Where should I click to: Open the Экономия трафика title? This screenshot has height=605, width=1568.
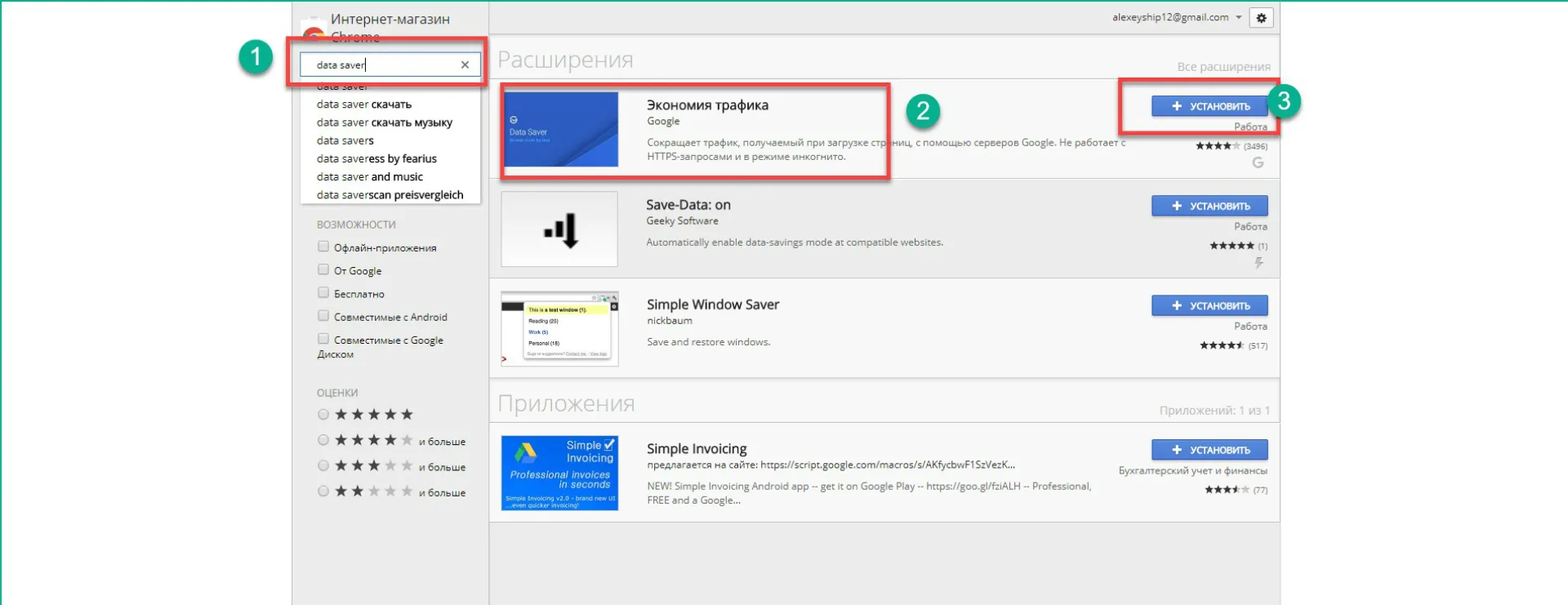[x=707, y=105]
